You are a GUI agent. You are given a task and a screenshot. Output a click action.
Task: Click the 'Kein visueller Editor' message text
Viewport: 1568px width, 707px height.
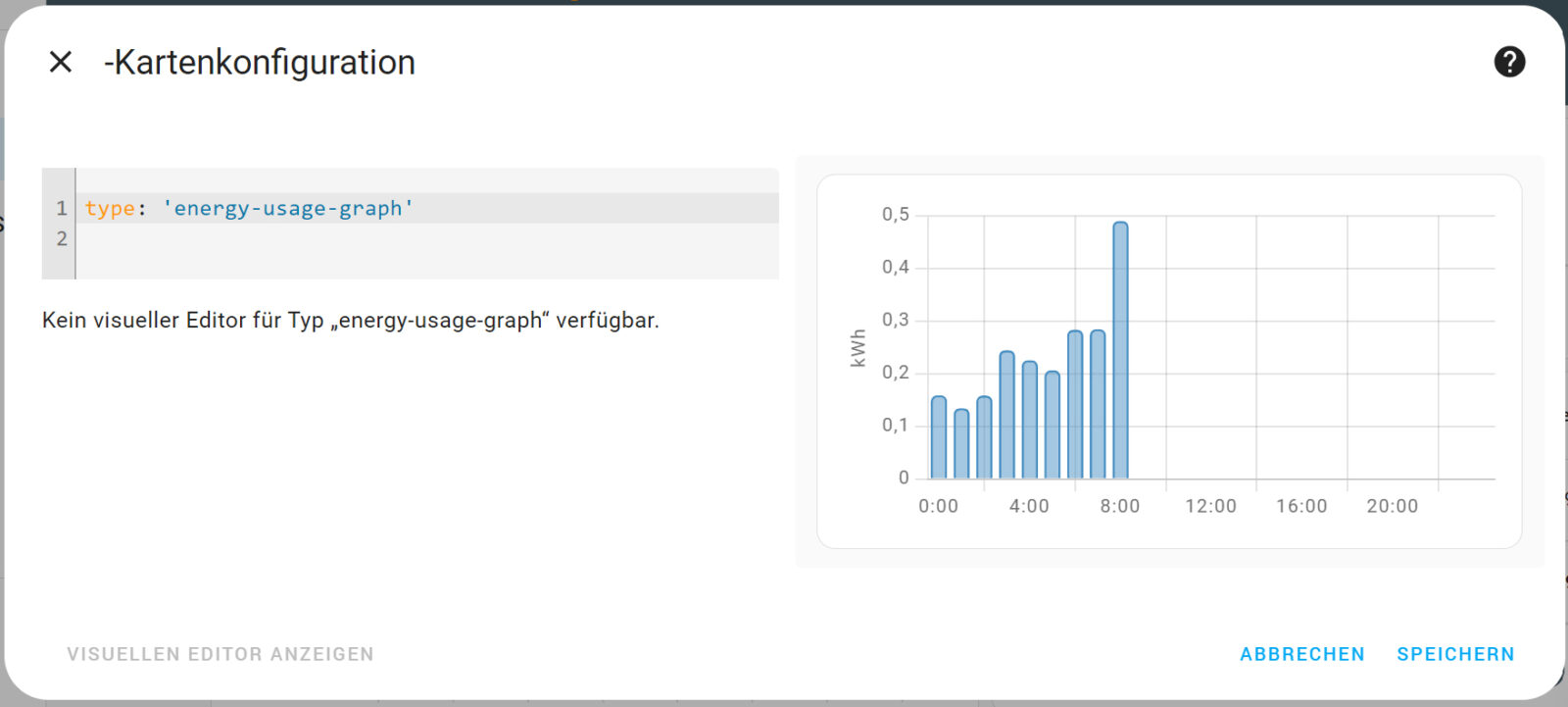(x=350, y=321)
